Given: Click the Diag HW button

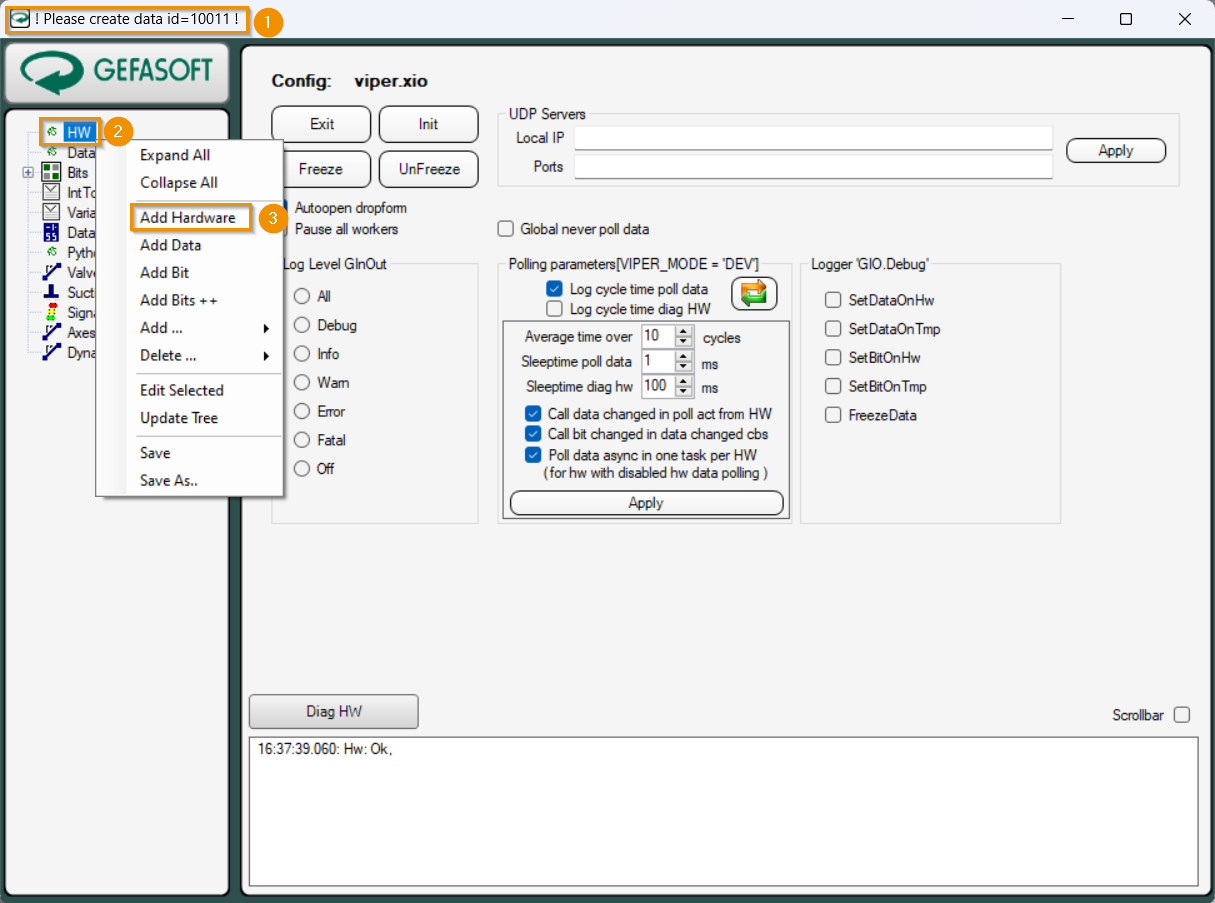Looking at the screenshot, I should [x=334, y=712].
